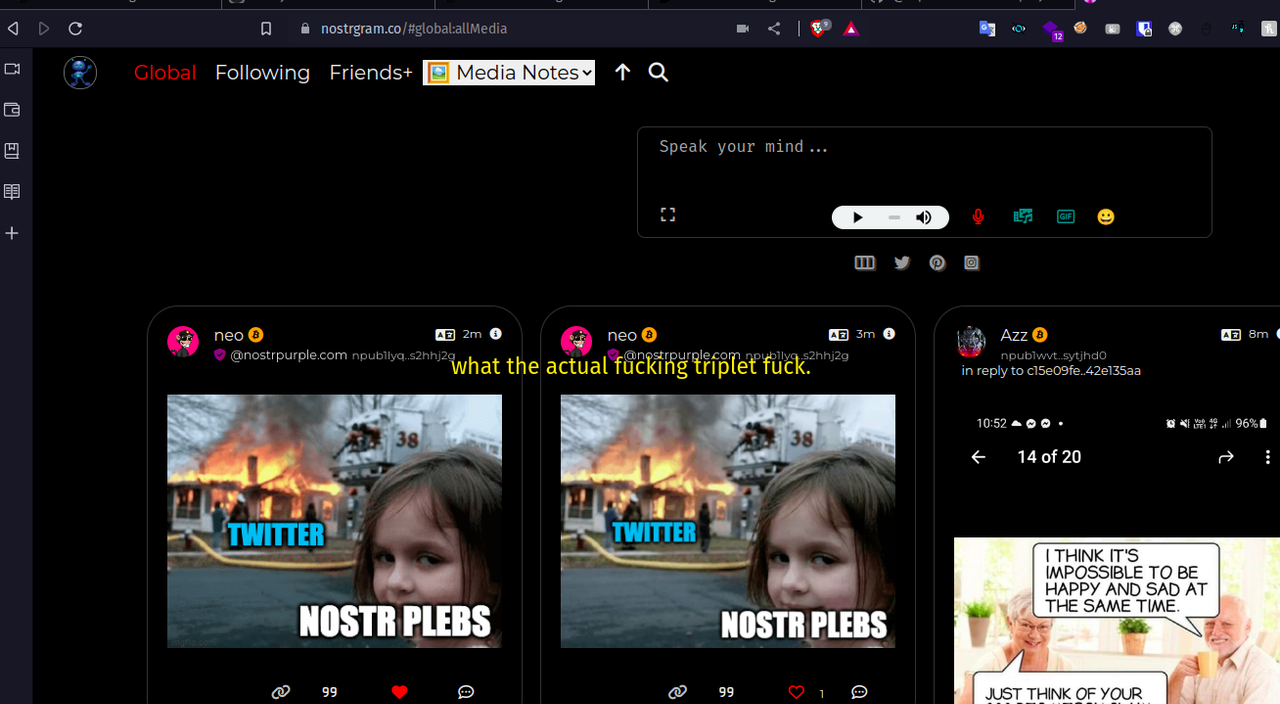Click the browser back arrow
1280x704 pixels.
(x=13, y=29)
